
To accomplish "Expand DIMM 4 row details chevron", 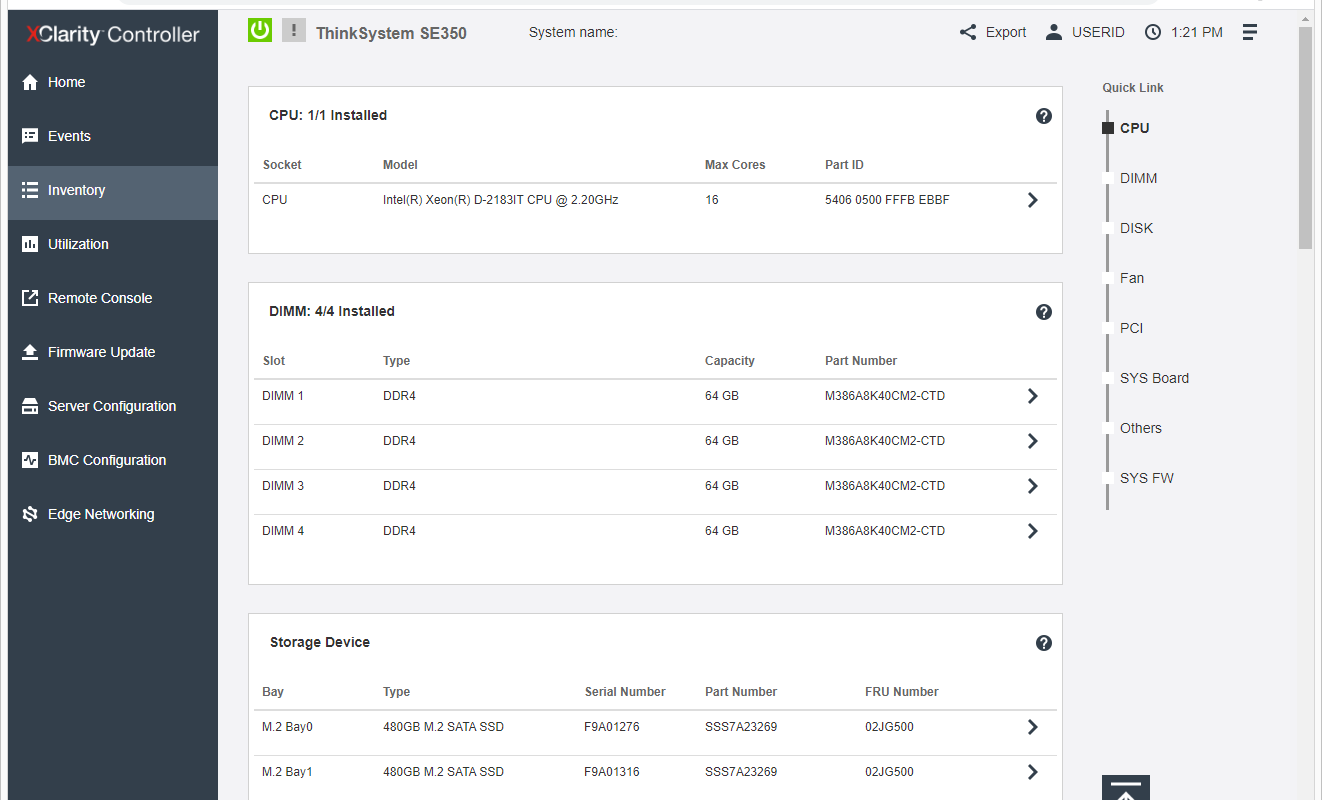I will pyautogui.click(x=1033, y=531).
